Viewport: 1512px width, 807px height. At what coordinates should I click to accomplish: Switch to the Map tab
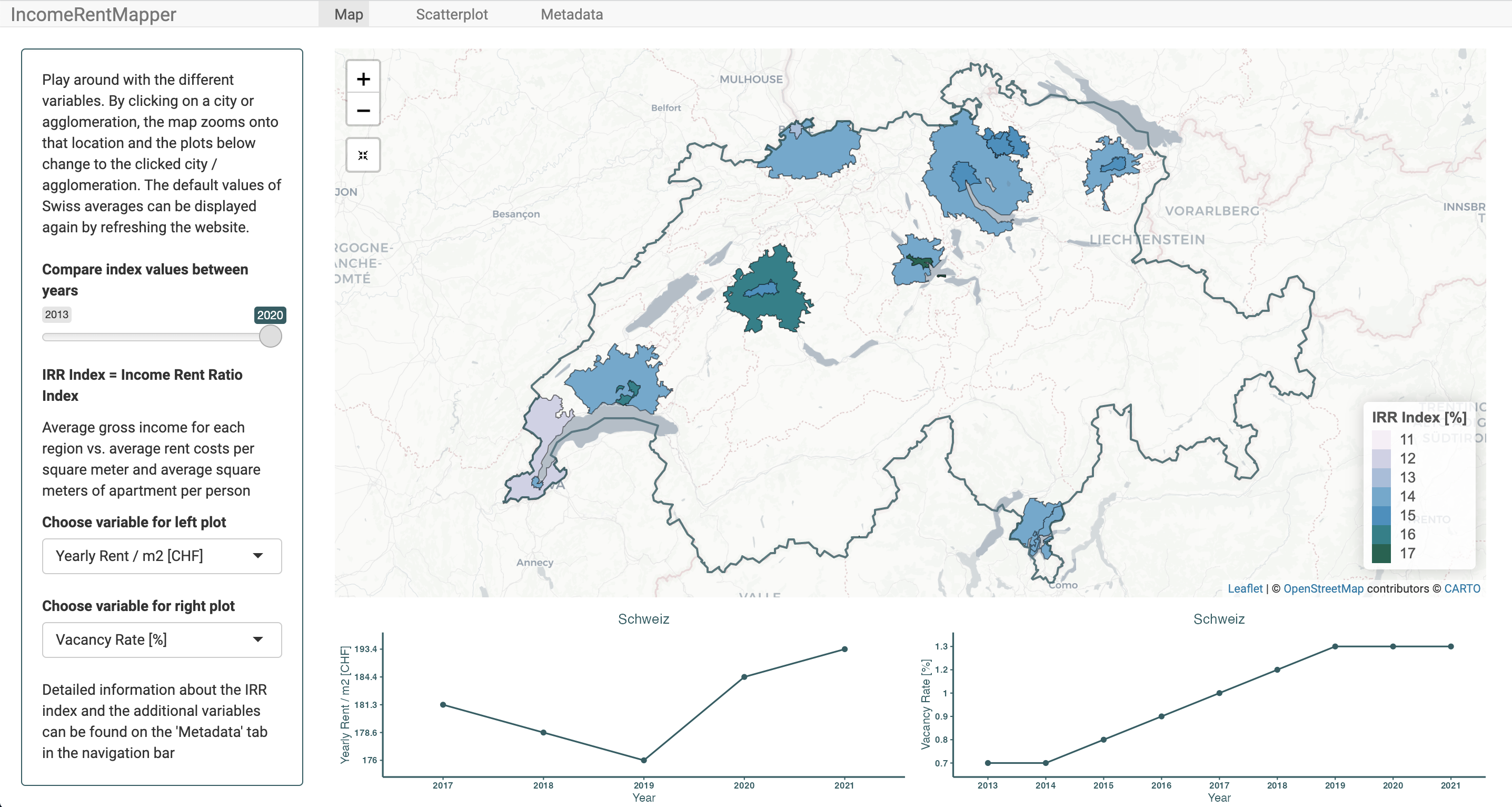coord(349,14)
